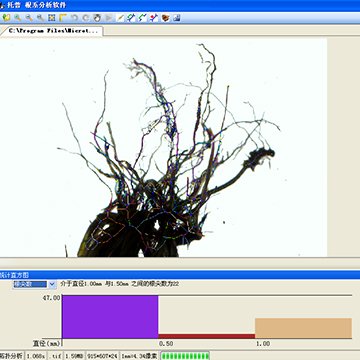360x360 pixels.
Task: Select the yellow pencil line tool
Action: [120, 18]
